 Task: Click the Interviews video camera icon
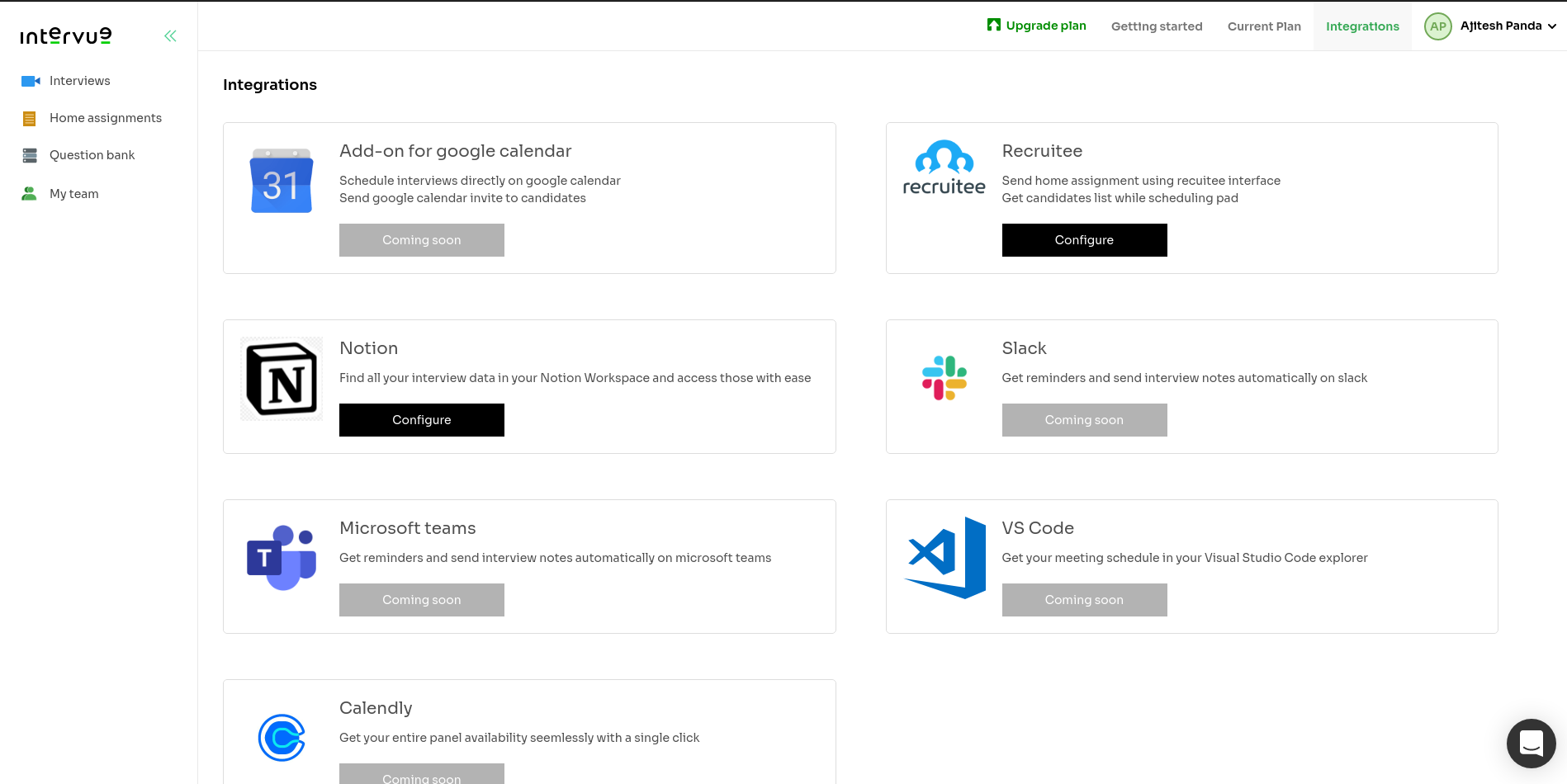31,81
